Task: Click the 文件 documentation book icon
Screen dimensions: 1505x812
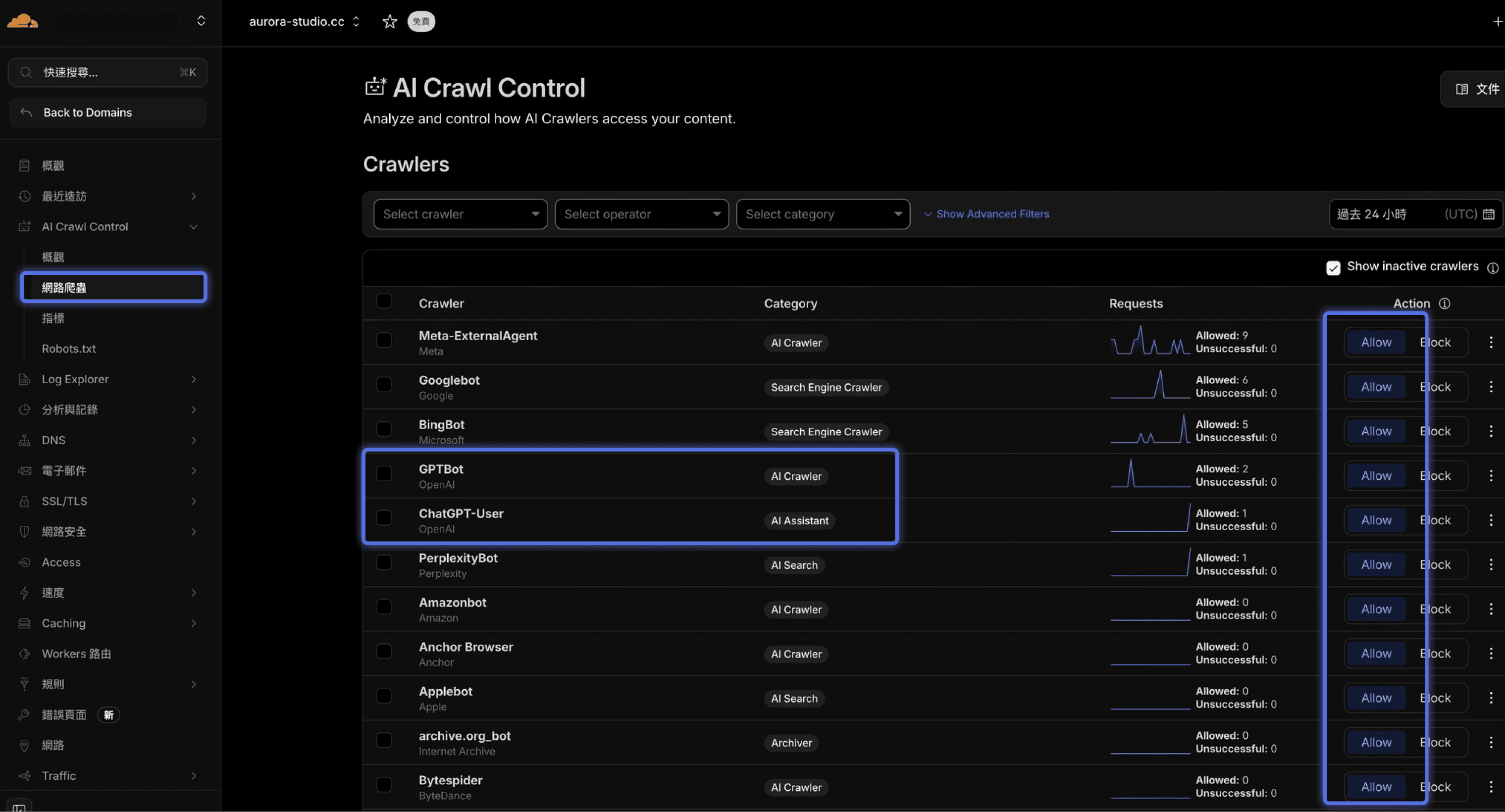Action: pos(1461,89)
